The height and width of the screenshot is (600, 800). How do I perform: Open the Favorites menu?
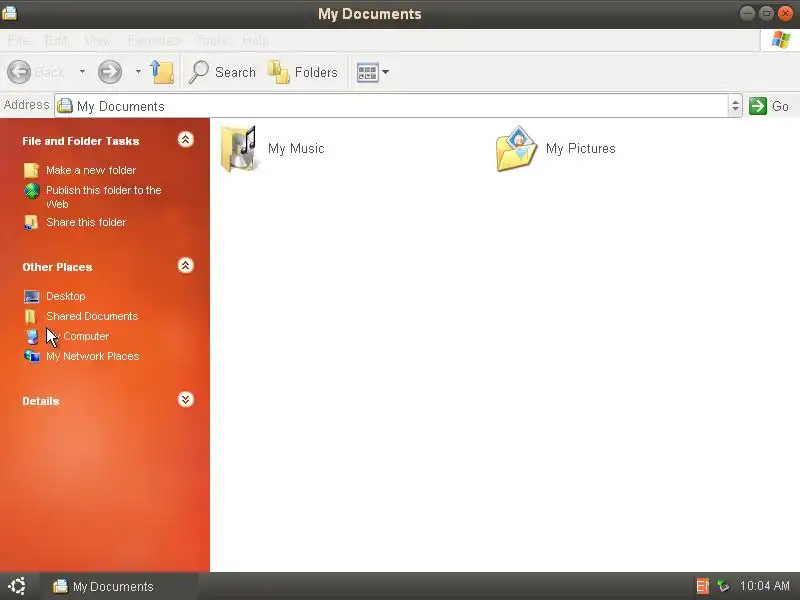(154, 40)
